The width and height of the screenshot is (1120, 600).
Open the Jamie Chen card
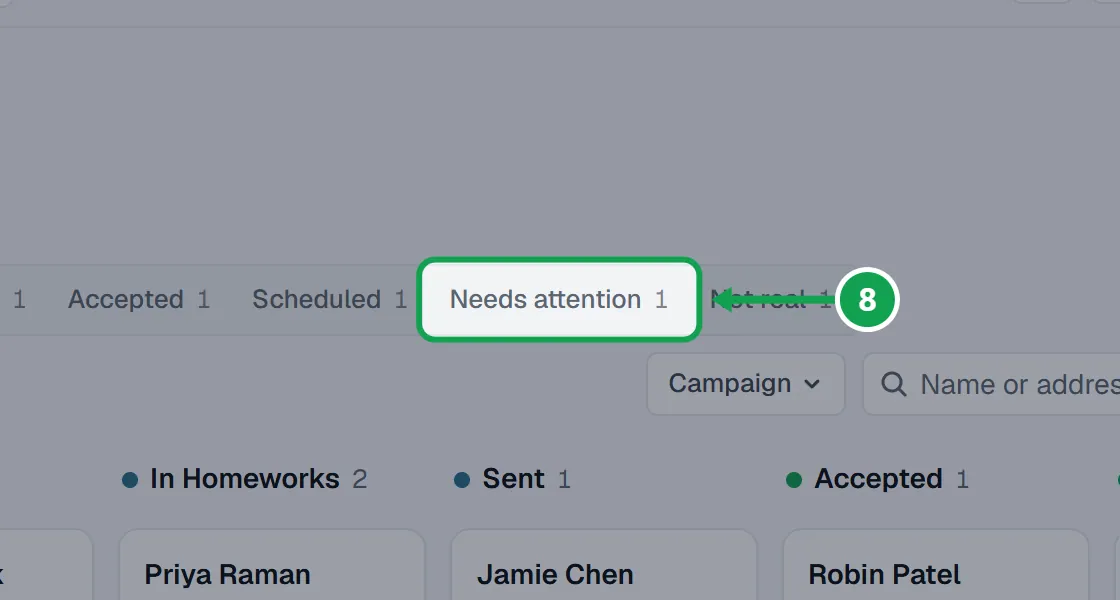pos(604,564)
